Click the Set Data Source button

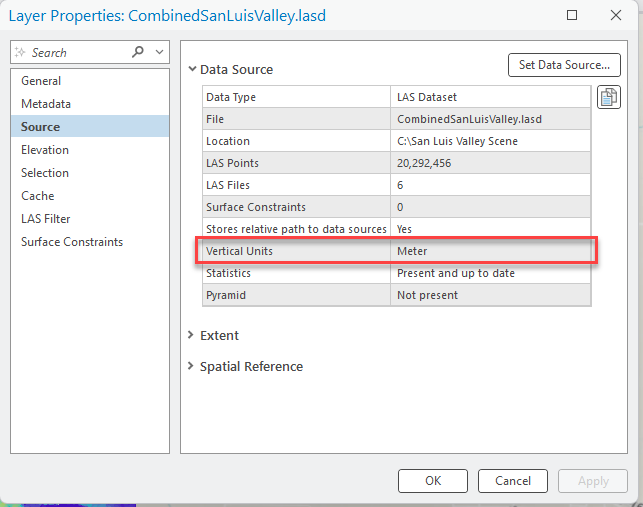pos(564,65)
